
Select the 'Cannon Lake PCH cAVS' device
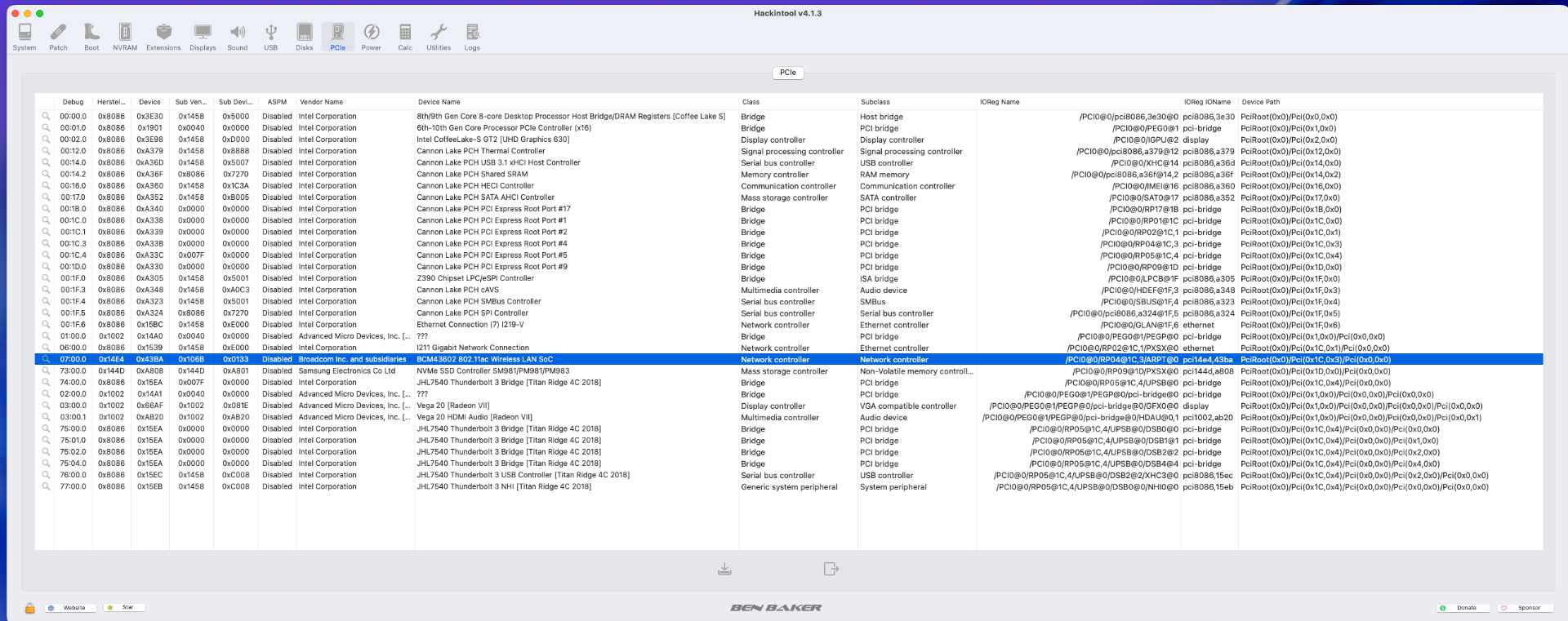pos(457,290)
